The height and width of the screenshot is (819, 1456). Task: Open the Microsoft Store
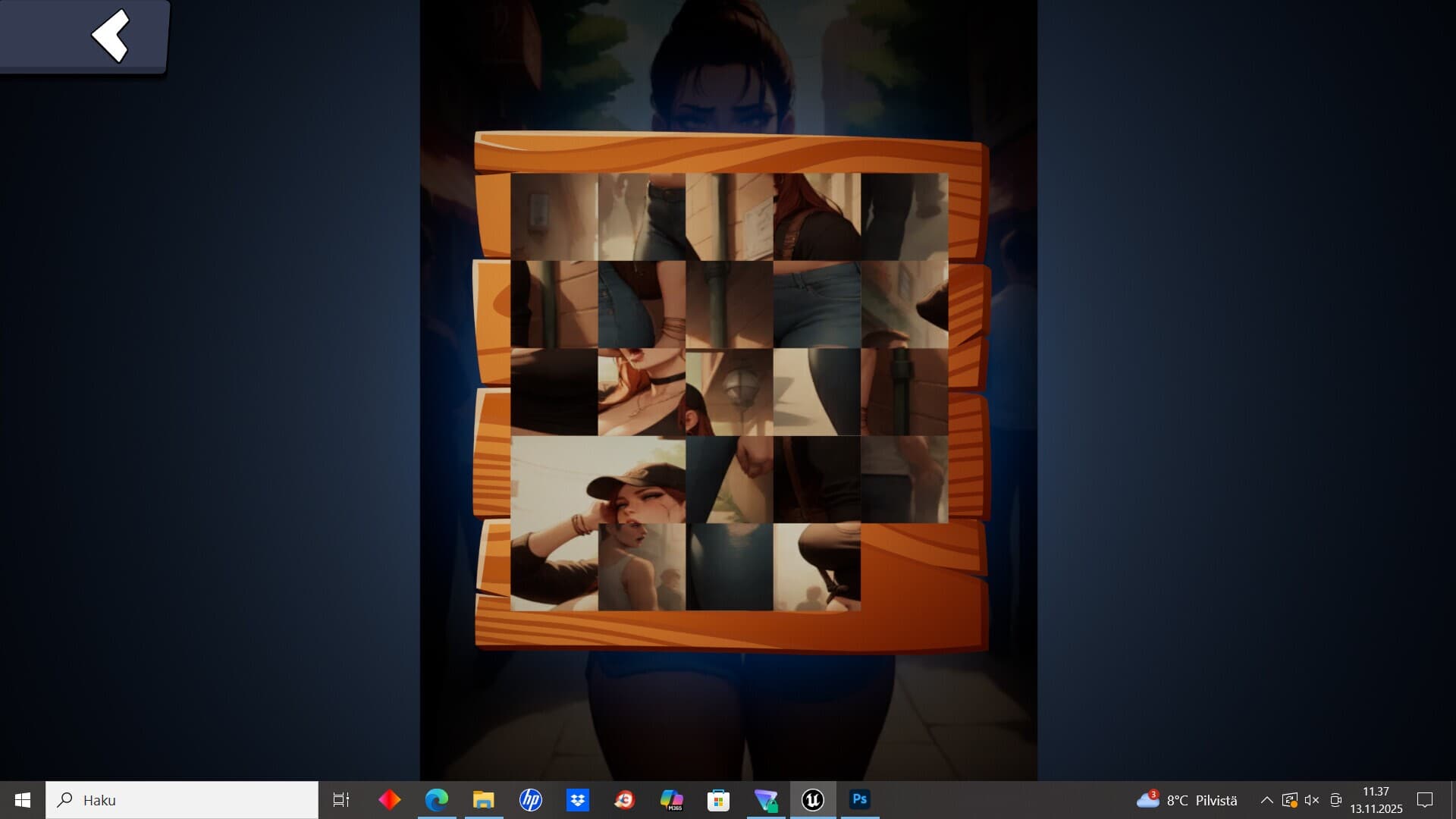tap(719, 799)
